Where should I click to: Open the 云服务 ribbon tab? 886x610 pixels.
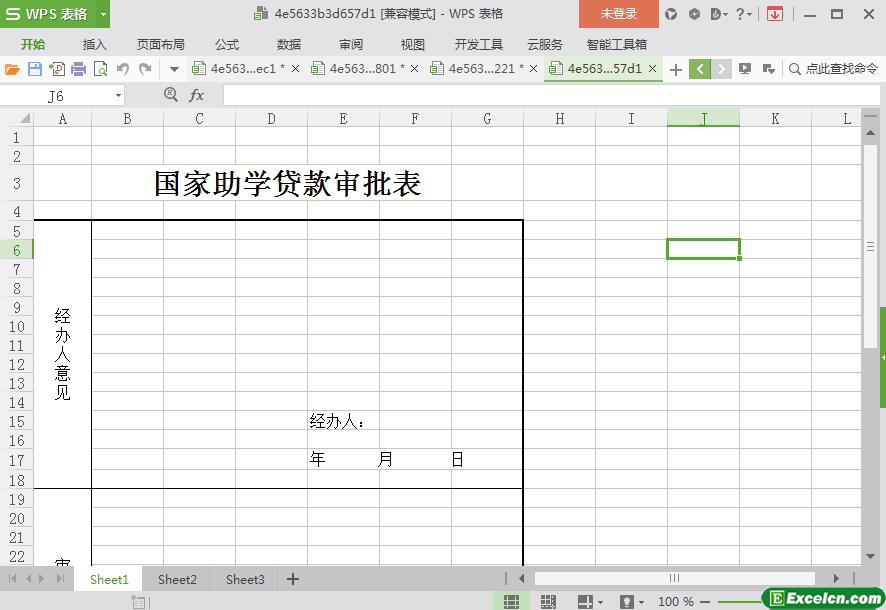pyautogui.click(x=545, y=45)
